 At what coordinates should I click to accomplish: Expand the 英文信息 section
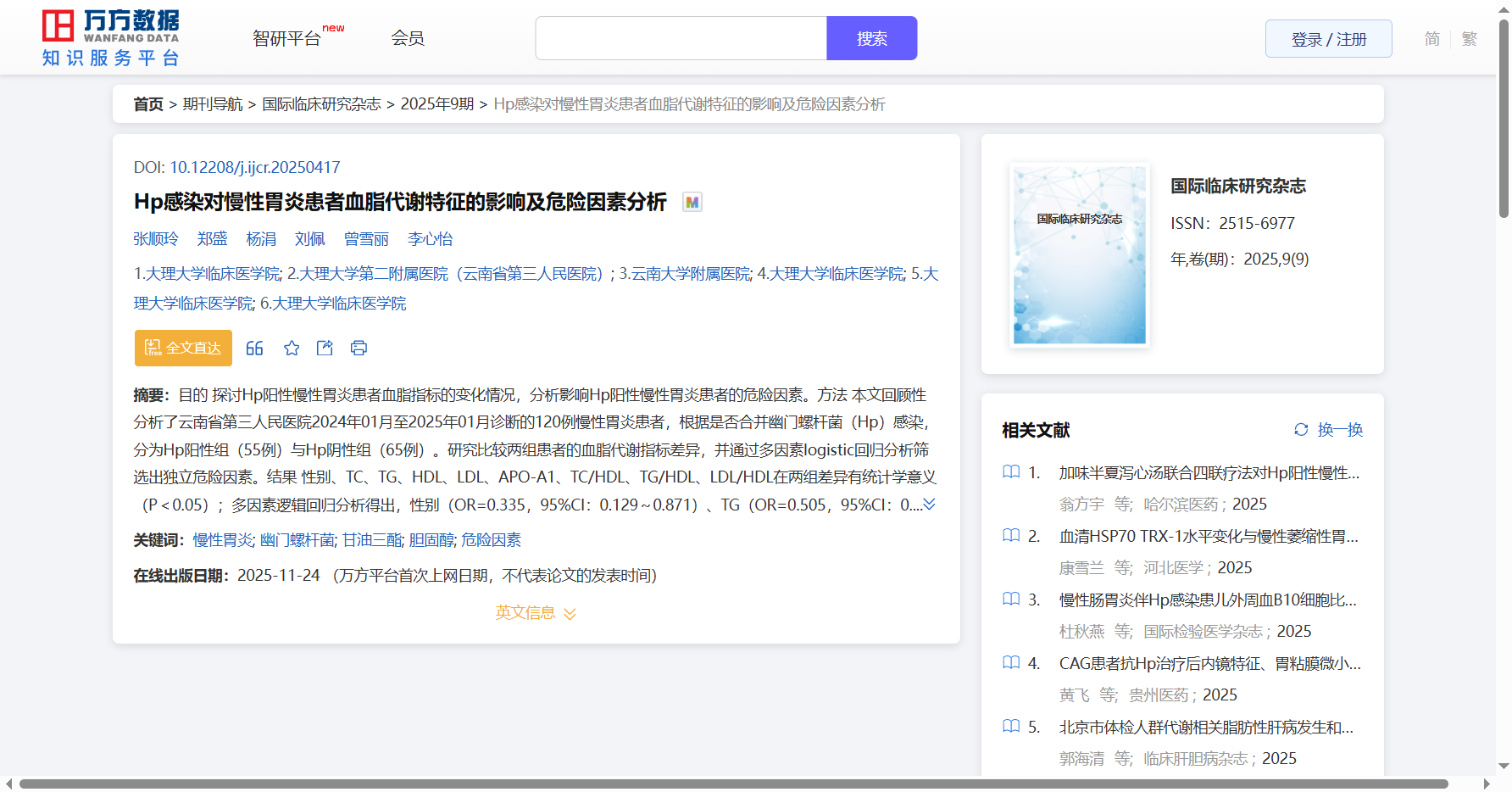coord(536,613)
